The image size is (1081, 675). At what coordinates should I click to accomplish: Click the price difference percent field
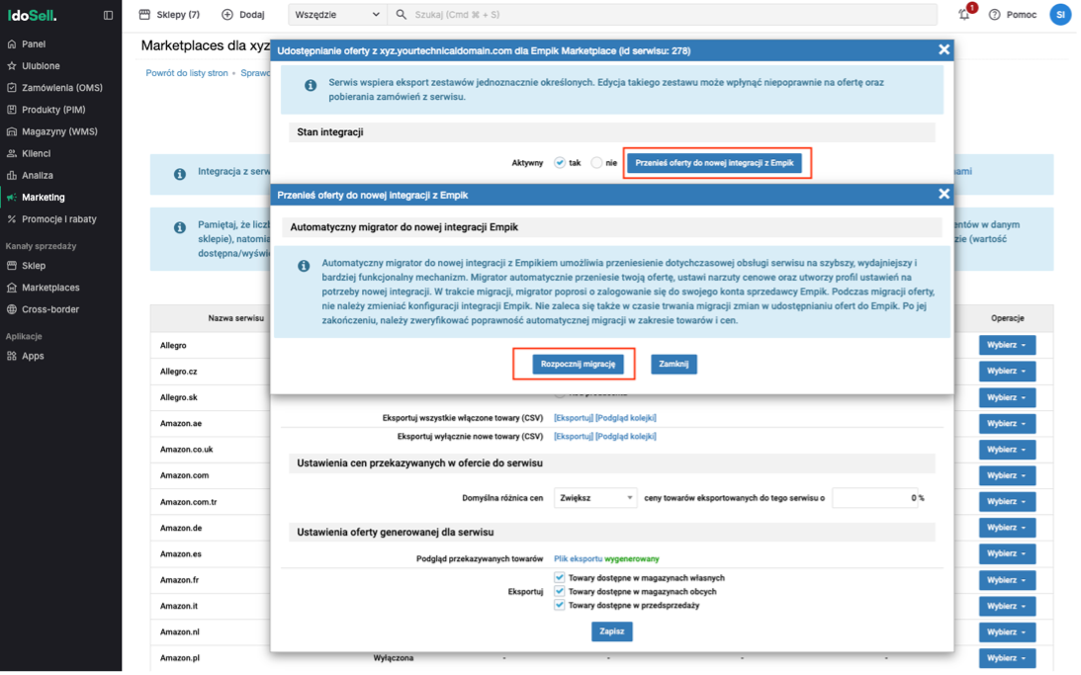tap(875, 498)
